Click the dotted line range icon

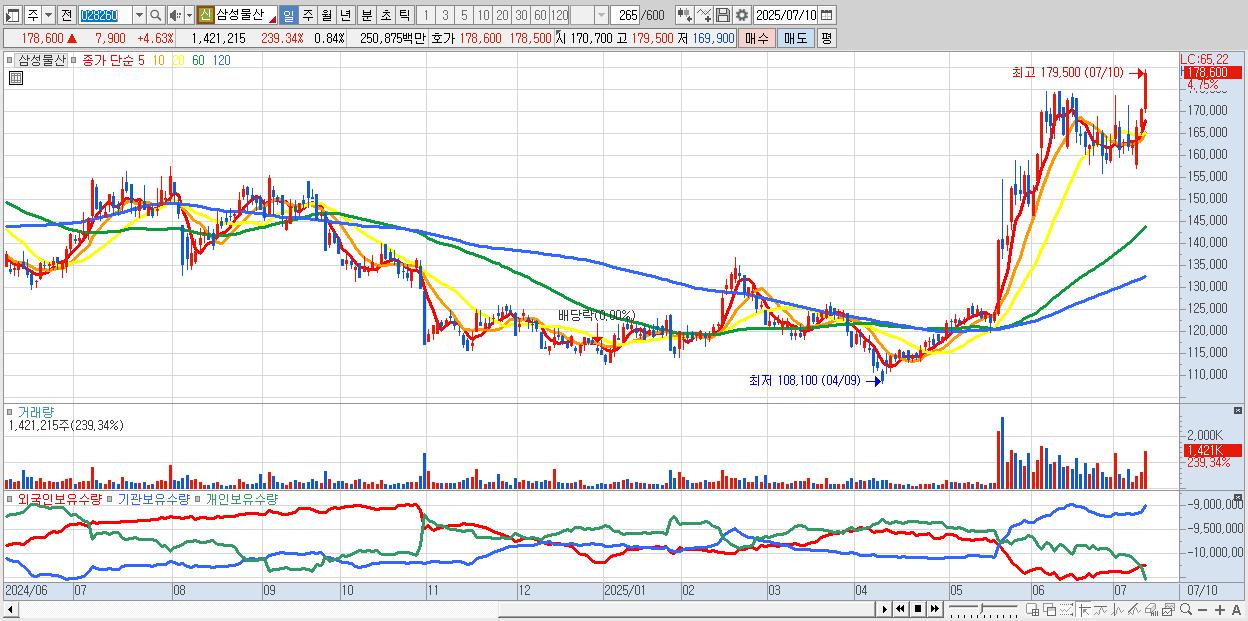1066,610
